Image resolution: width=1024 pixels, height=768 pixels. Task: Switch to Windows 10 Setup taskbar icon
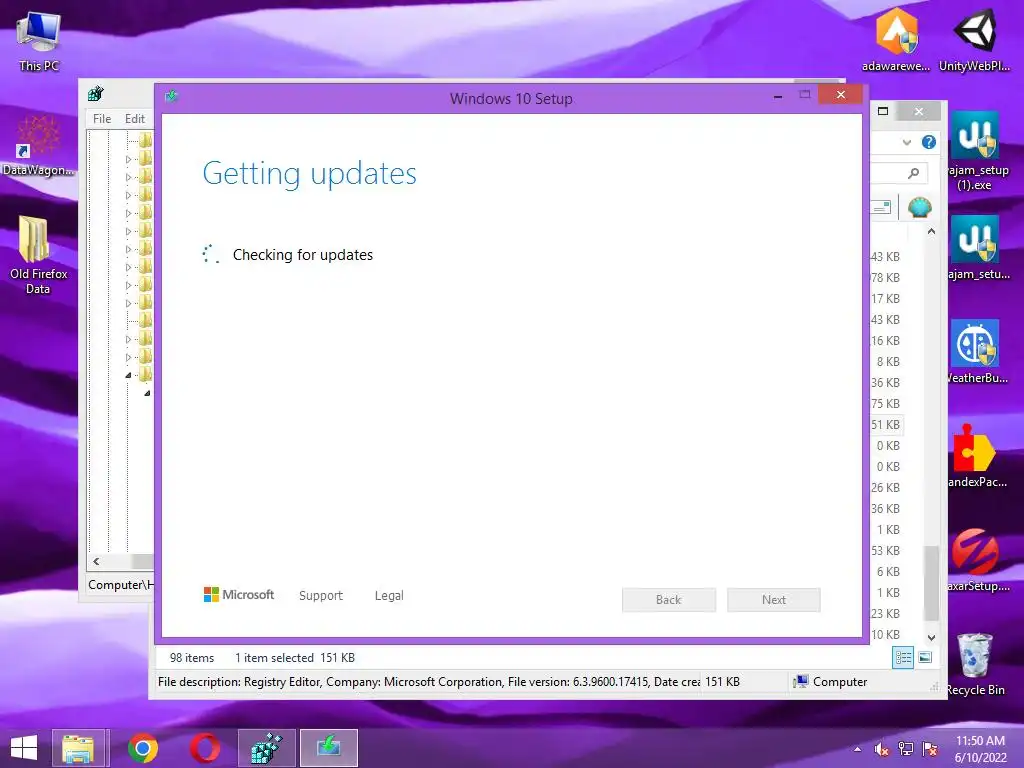pyautogui.click(x=328, y=748)
